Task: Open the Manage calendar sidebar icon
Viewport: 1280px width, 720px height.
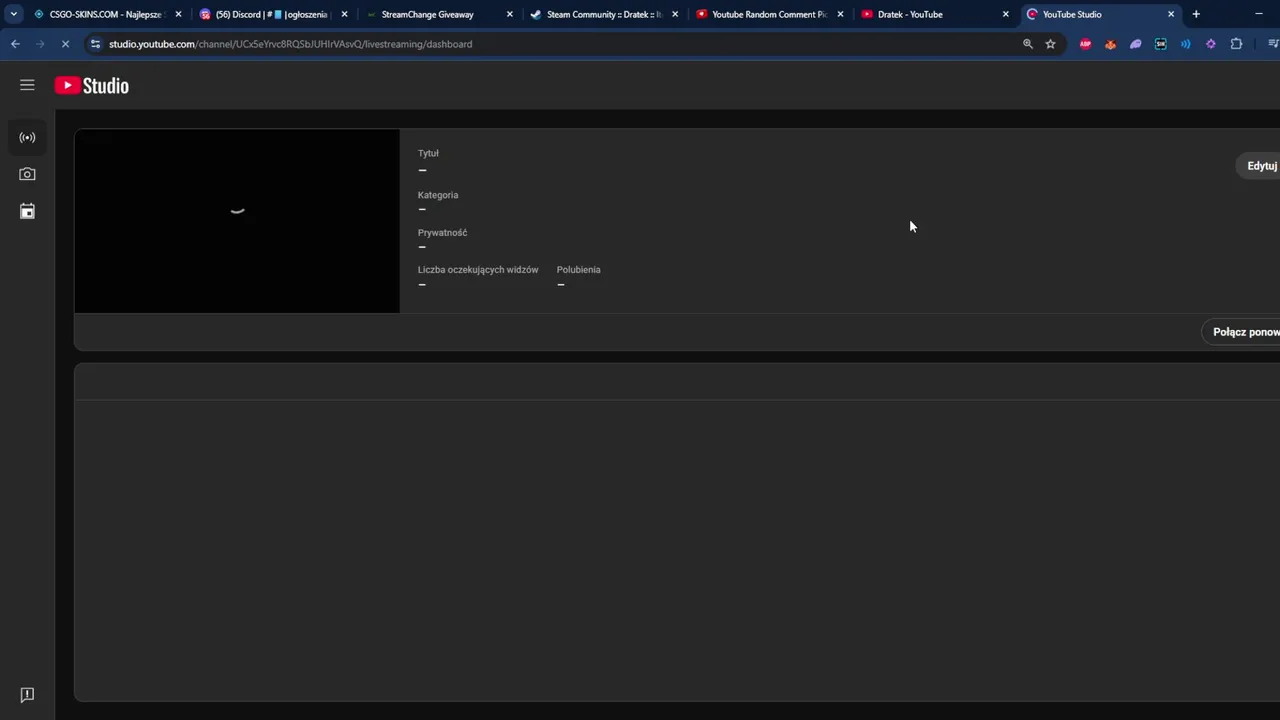Action: click(27, 211)
